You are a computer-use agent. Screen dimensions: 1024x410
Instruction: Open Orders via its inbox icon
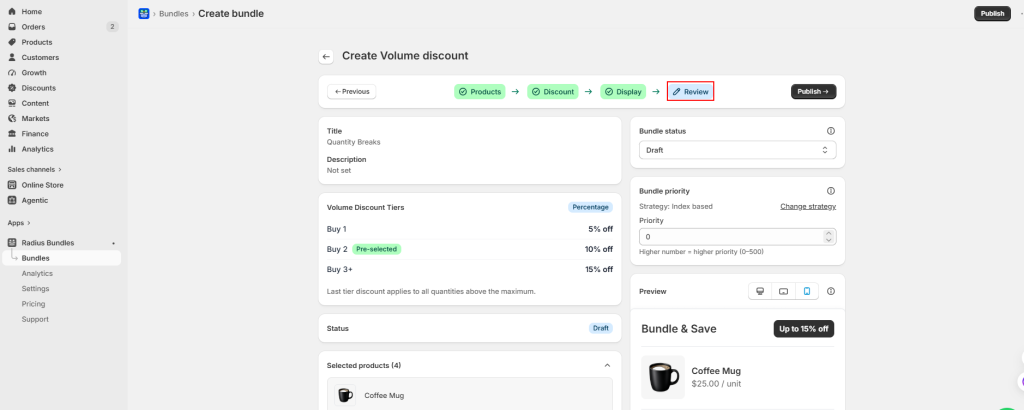(12, 27)
